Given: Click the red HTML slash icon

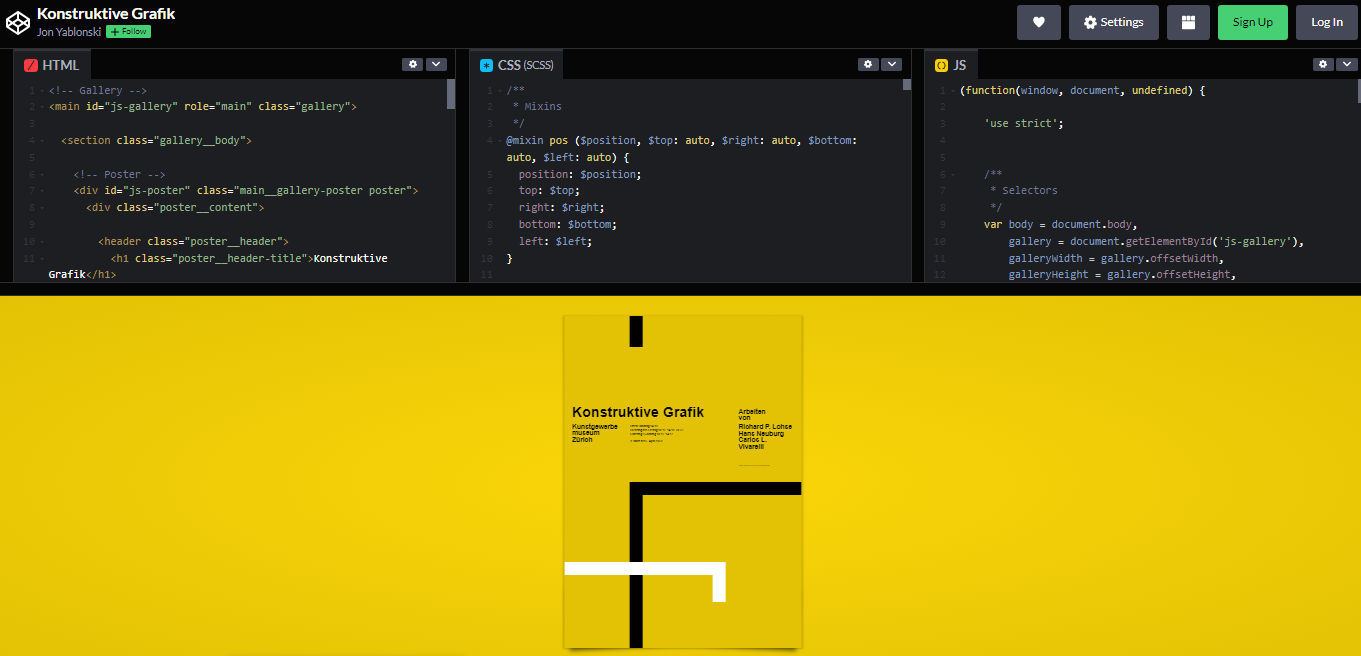Looking at the screenshot, I should coord(31,65).
